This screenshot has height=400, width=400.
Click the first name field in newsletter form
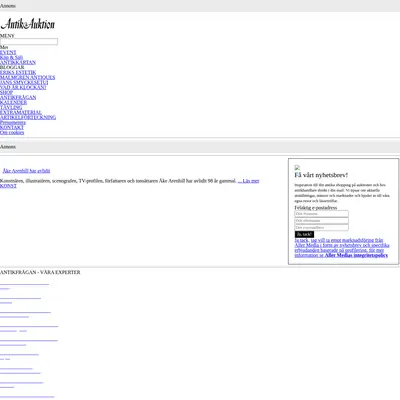click(322, 214)
